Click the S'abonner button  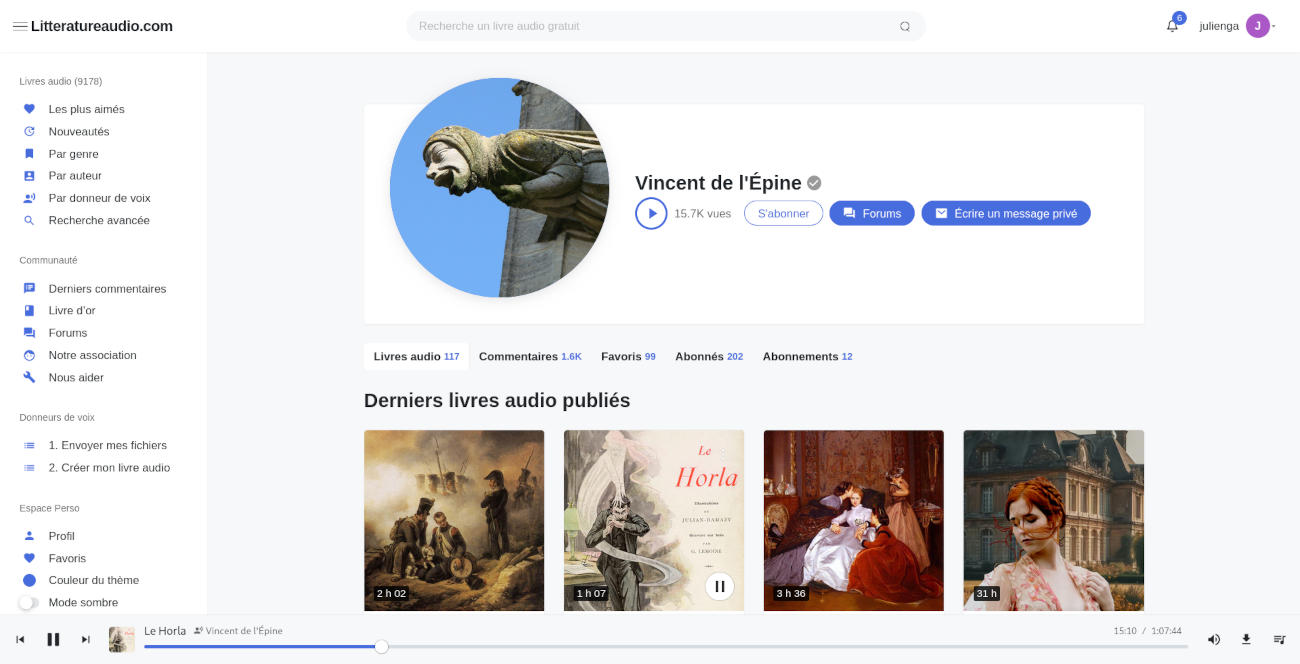point(783,213)
